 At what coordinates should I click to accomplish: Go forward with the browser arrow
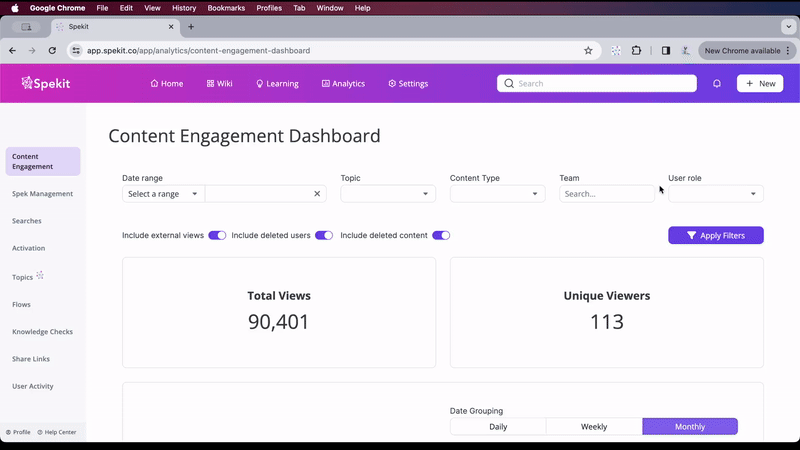coord(32,51)
